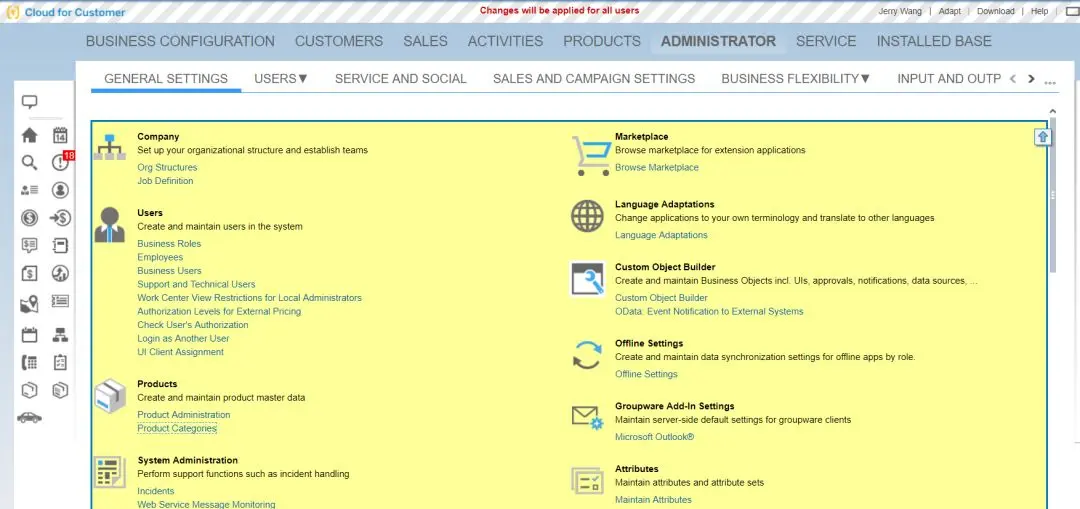Collapse section with the small up caret
The height and width of the screenshot is (509, 1080).
1052,111
